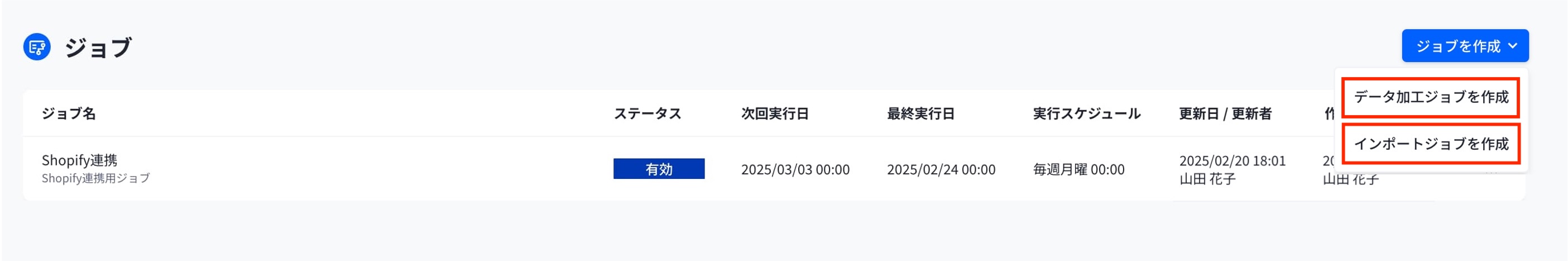Click the blue Jobs page icon
This screenshot has height=261, width=1568.
point(36,47)
